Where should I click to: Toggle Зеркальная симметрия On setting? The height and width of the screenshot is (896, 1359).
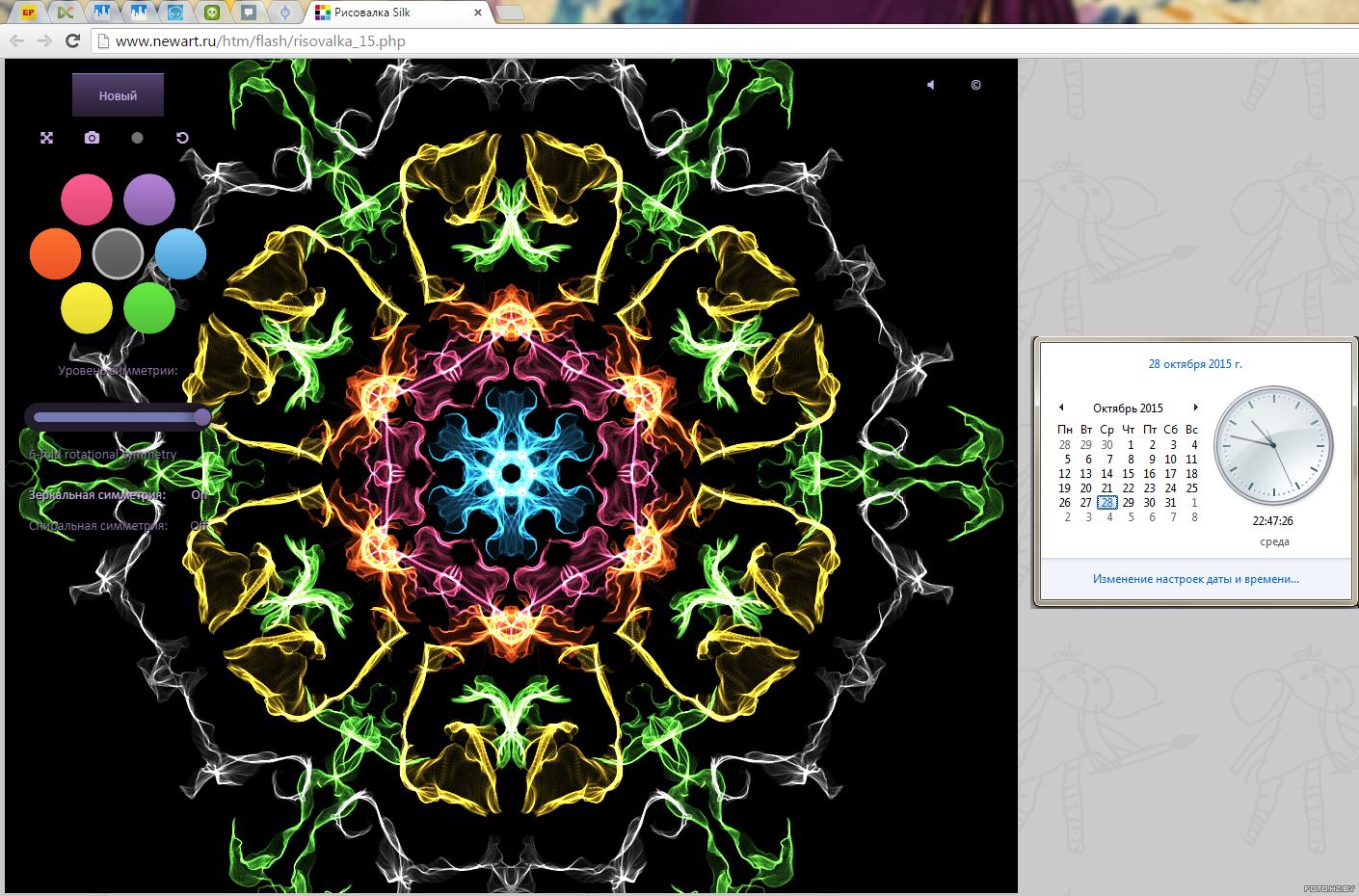pos(199,494)
